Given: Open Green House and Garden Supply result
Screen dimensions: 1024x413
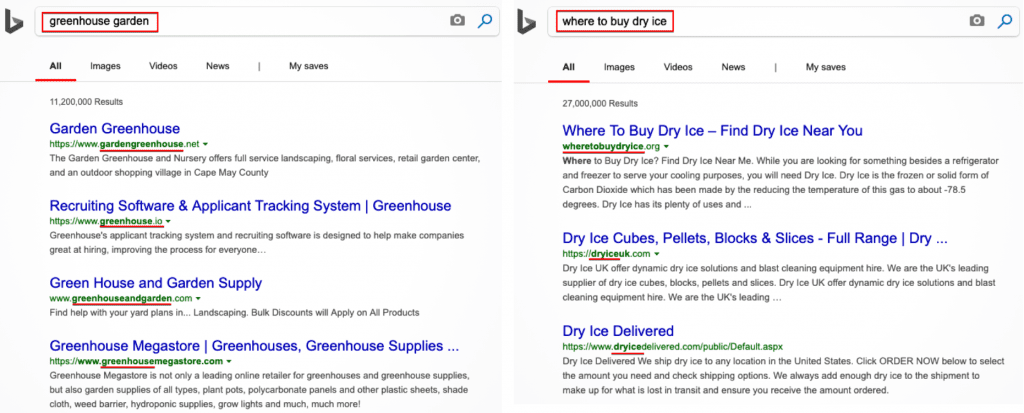Looking at the screenshot, I should point(155,283).
